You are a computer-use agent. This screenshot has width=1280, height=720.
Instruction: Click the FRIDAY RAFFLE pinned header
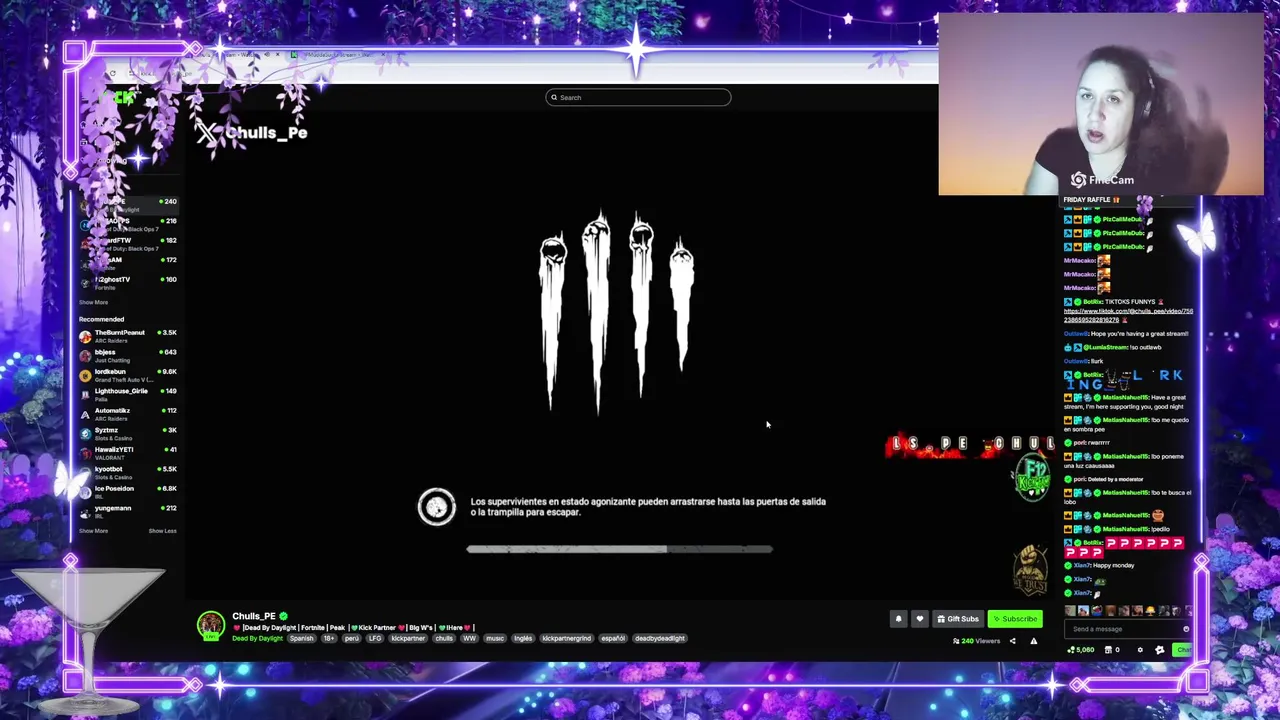(1092, 200)
